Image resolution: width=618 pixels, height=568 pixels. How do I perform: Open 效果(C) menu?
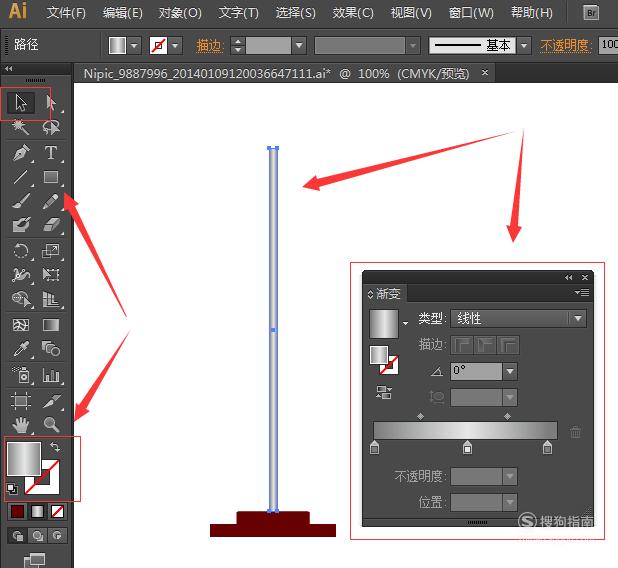tap(353, 13)
